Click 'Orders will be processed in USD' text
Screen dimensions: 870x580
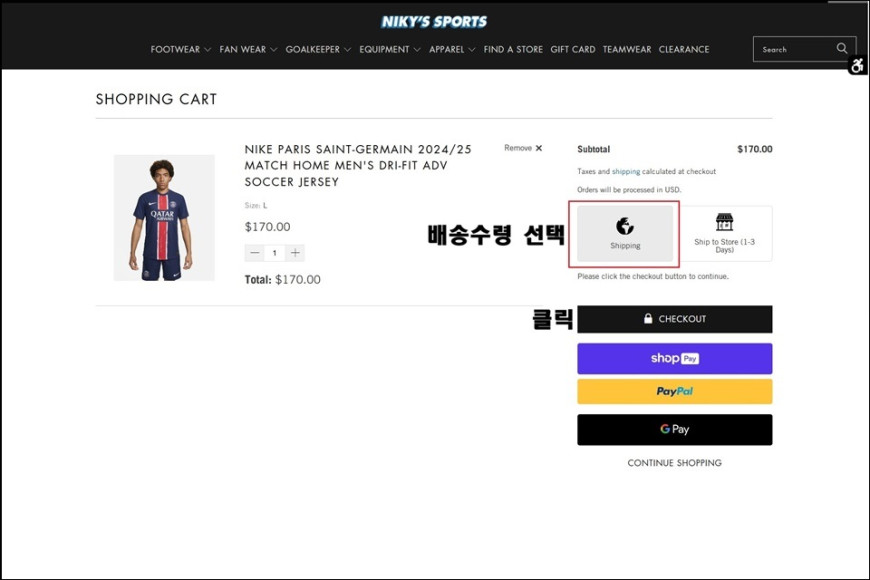[x=629, y=190]
